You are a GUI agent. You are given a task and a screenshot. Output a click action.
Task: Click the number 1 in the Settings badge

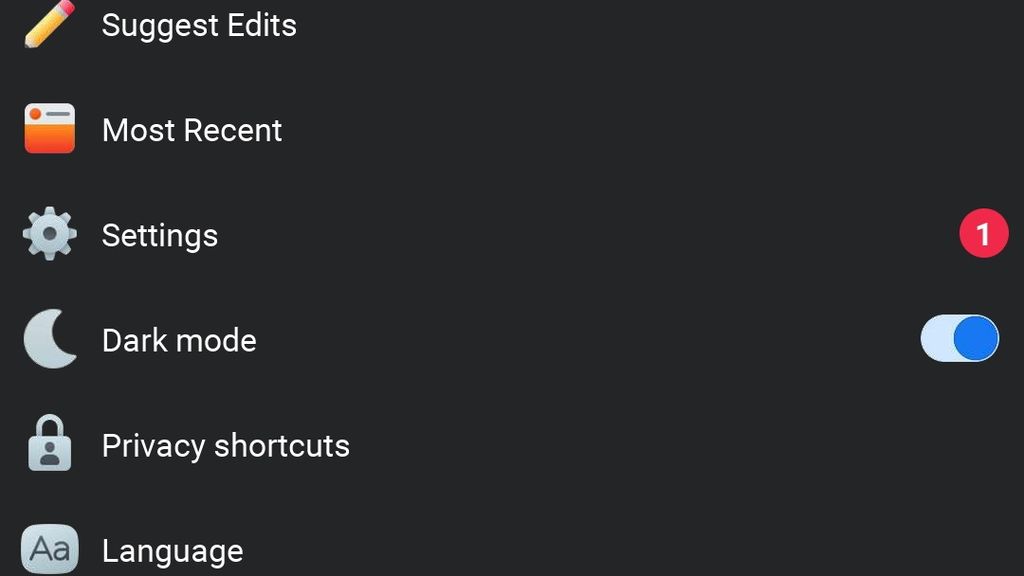983,234
